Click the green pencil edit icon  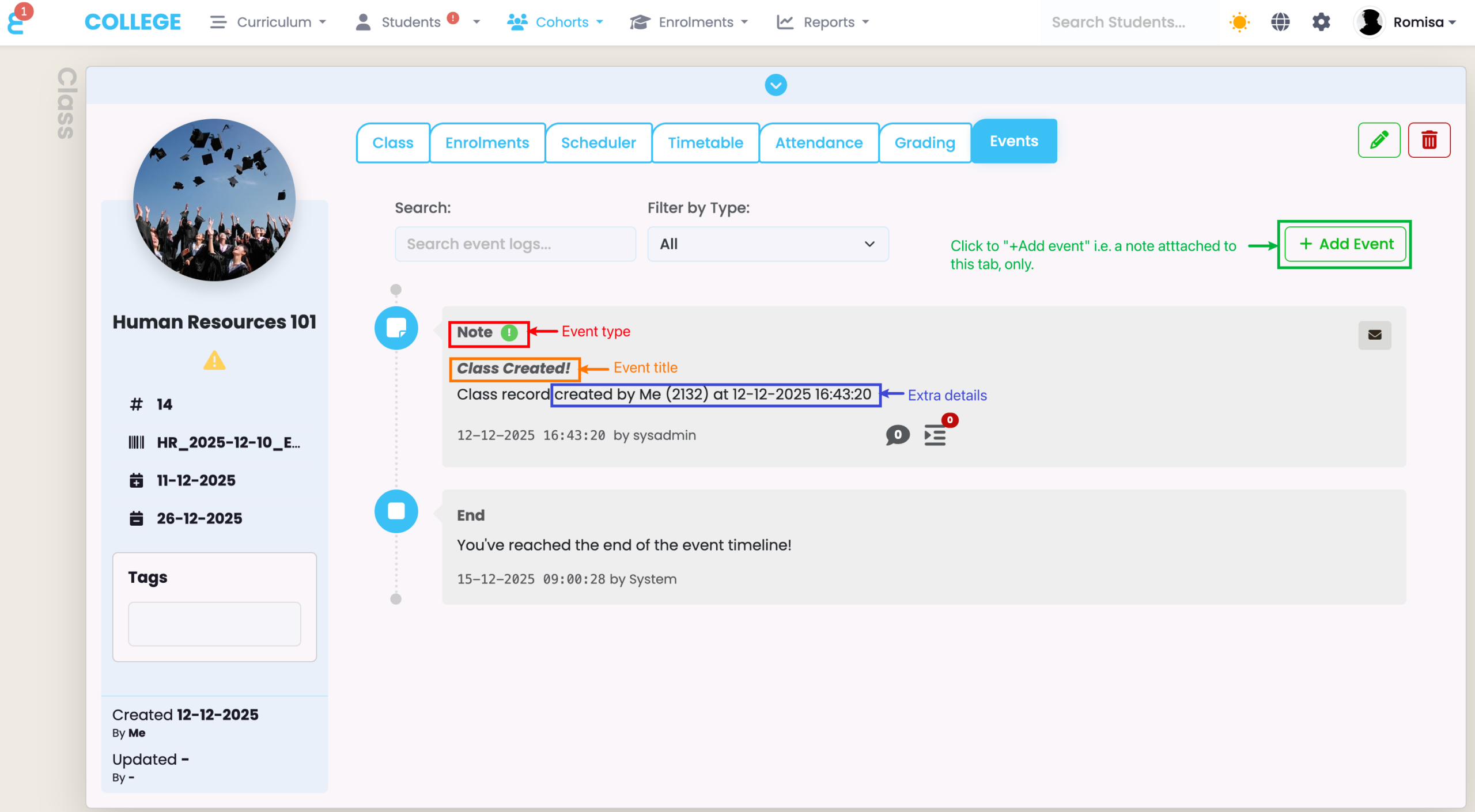pyautogui.click(x=1379, y=140)
